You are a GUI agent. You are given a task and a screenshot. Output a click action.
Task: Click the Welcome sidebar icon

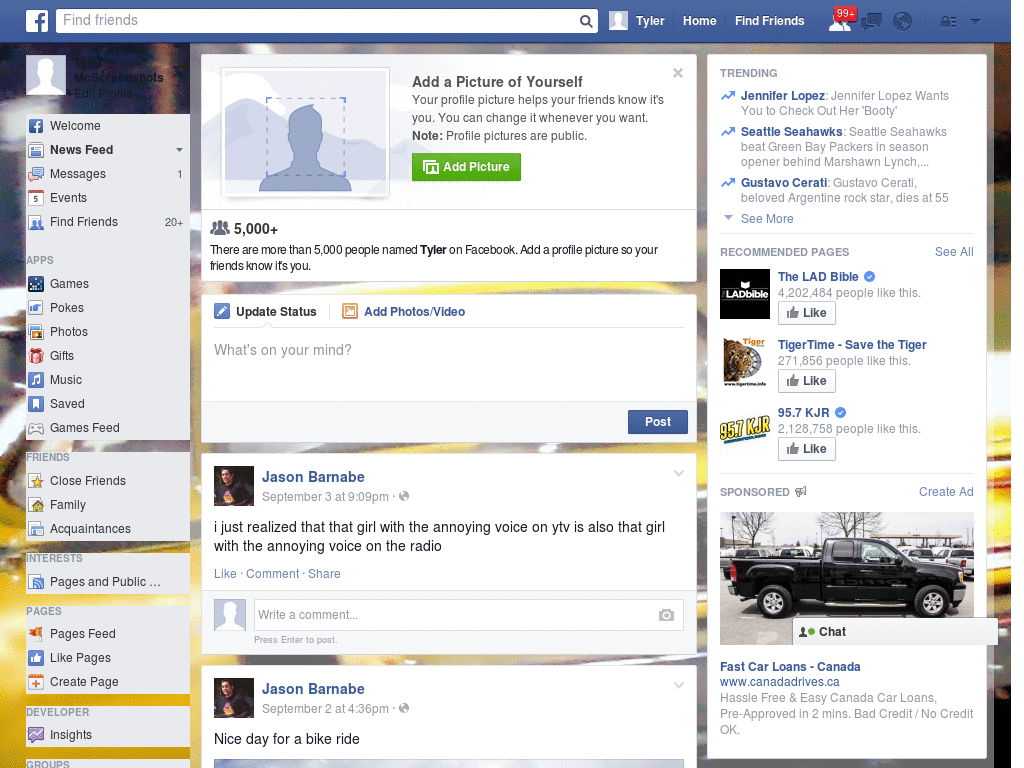coord(36,126)
